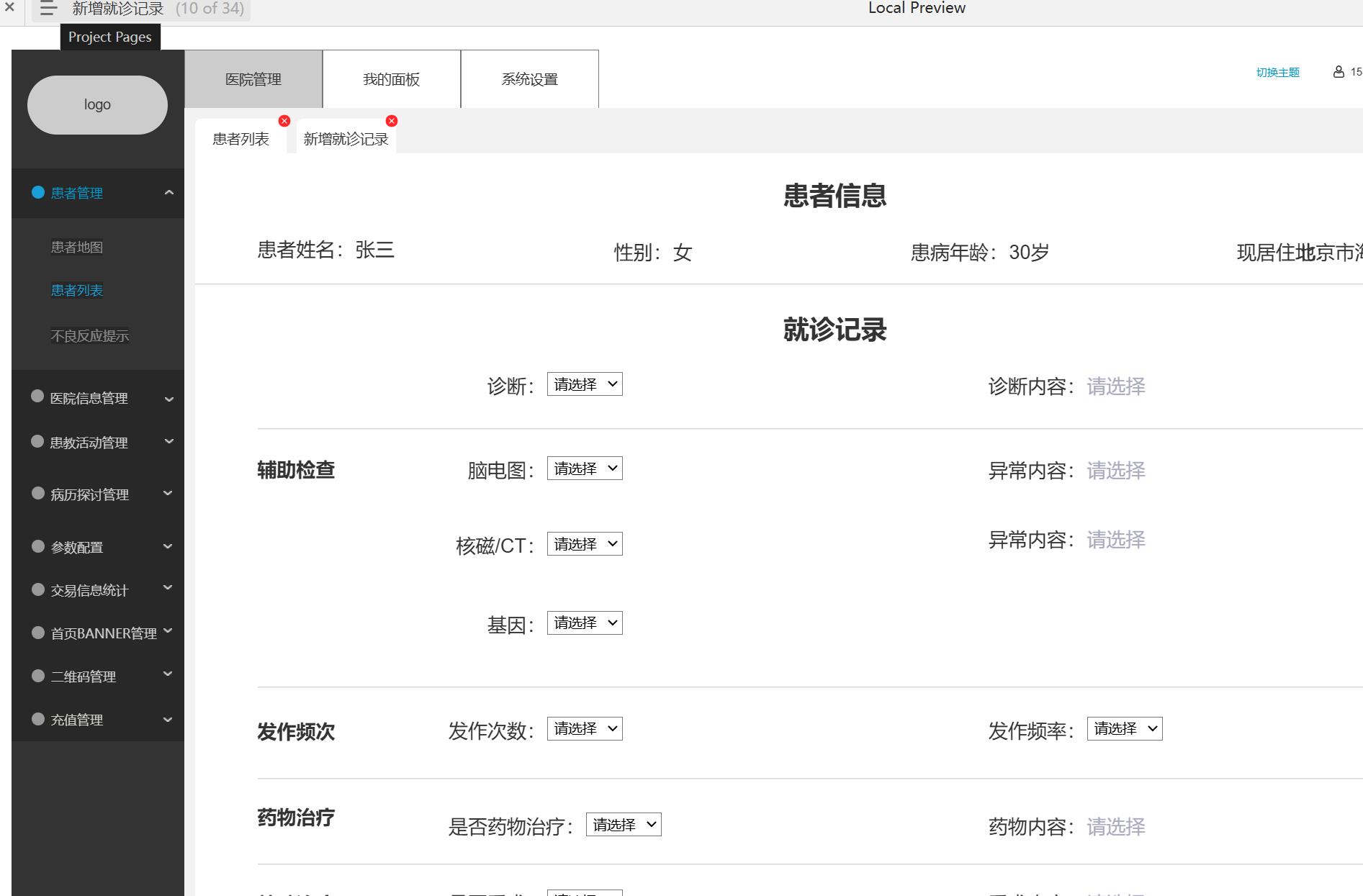Expand the 病历探讨管理 menu

pyautogui.click(x=168, y=493)
